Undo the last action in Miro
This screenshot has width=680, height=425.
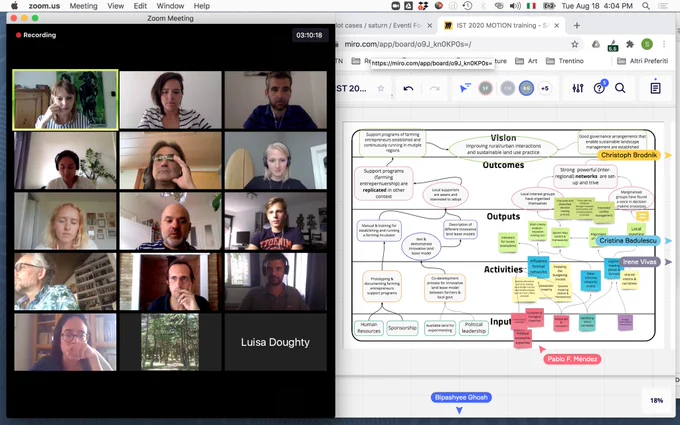pos(409,88)
